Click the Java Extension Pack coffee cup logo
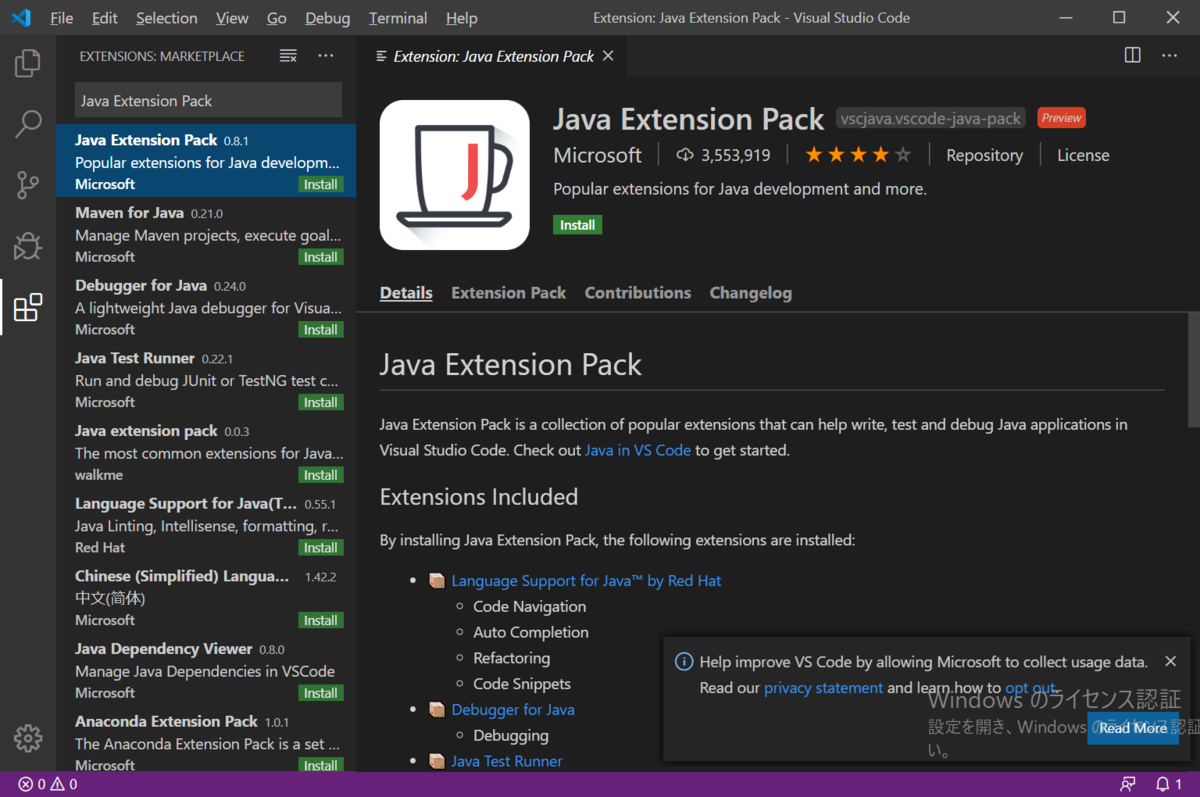The width and height of the screenshot is (1200, 797). tap(454, 175)
